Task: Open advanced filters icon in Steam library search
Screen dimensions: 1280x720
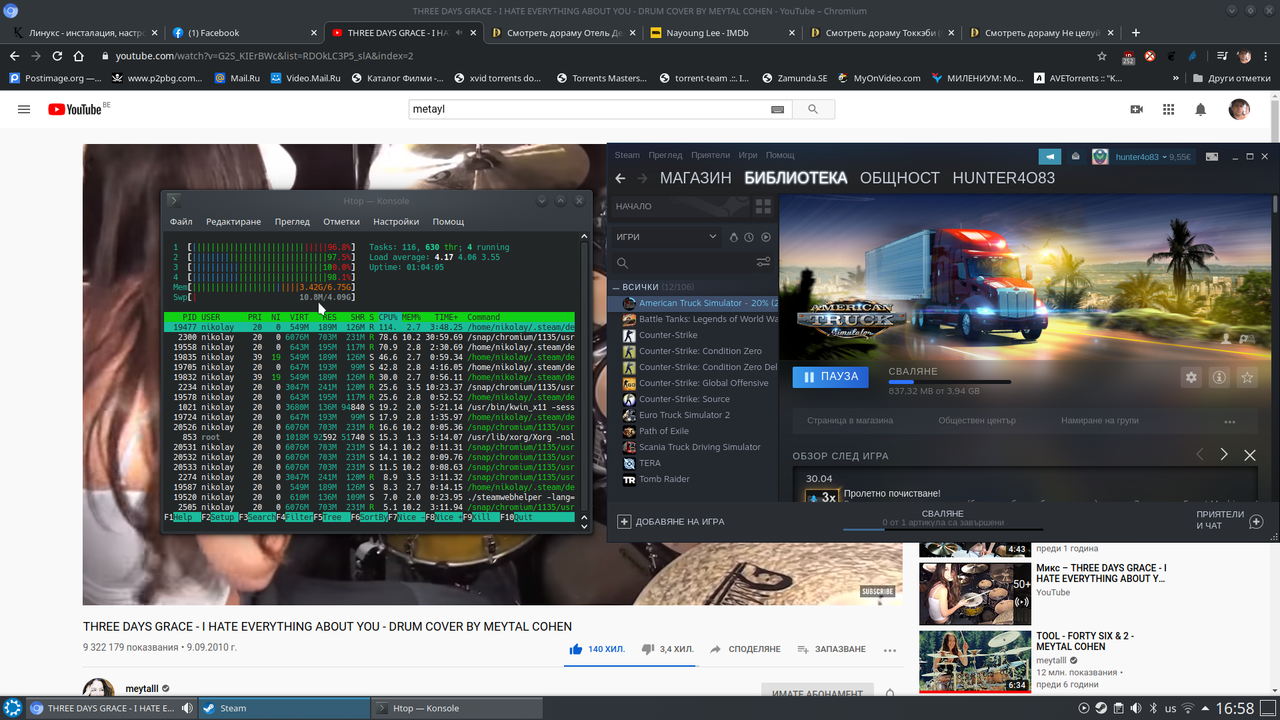Action: click(x=763, y=263)
